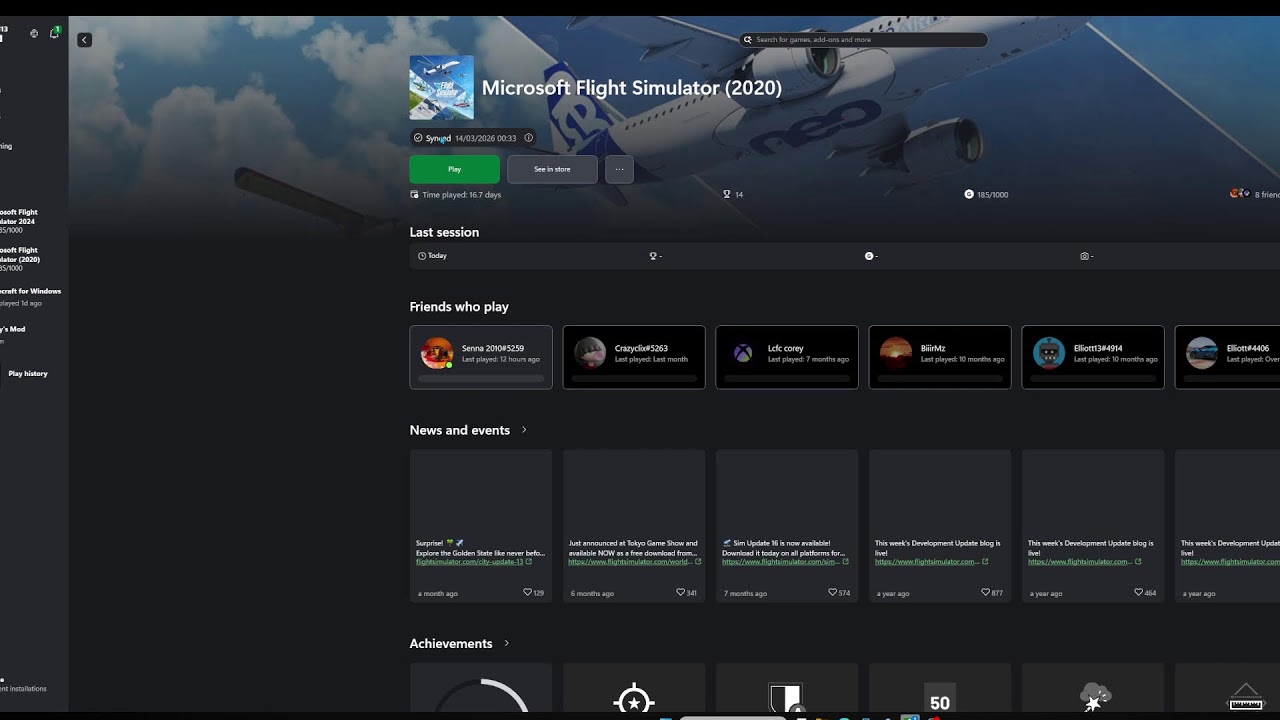
Task: Open Senna 2010#5259 avatar
Action: click(x=437, y=353)
